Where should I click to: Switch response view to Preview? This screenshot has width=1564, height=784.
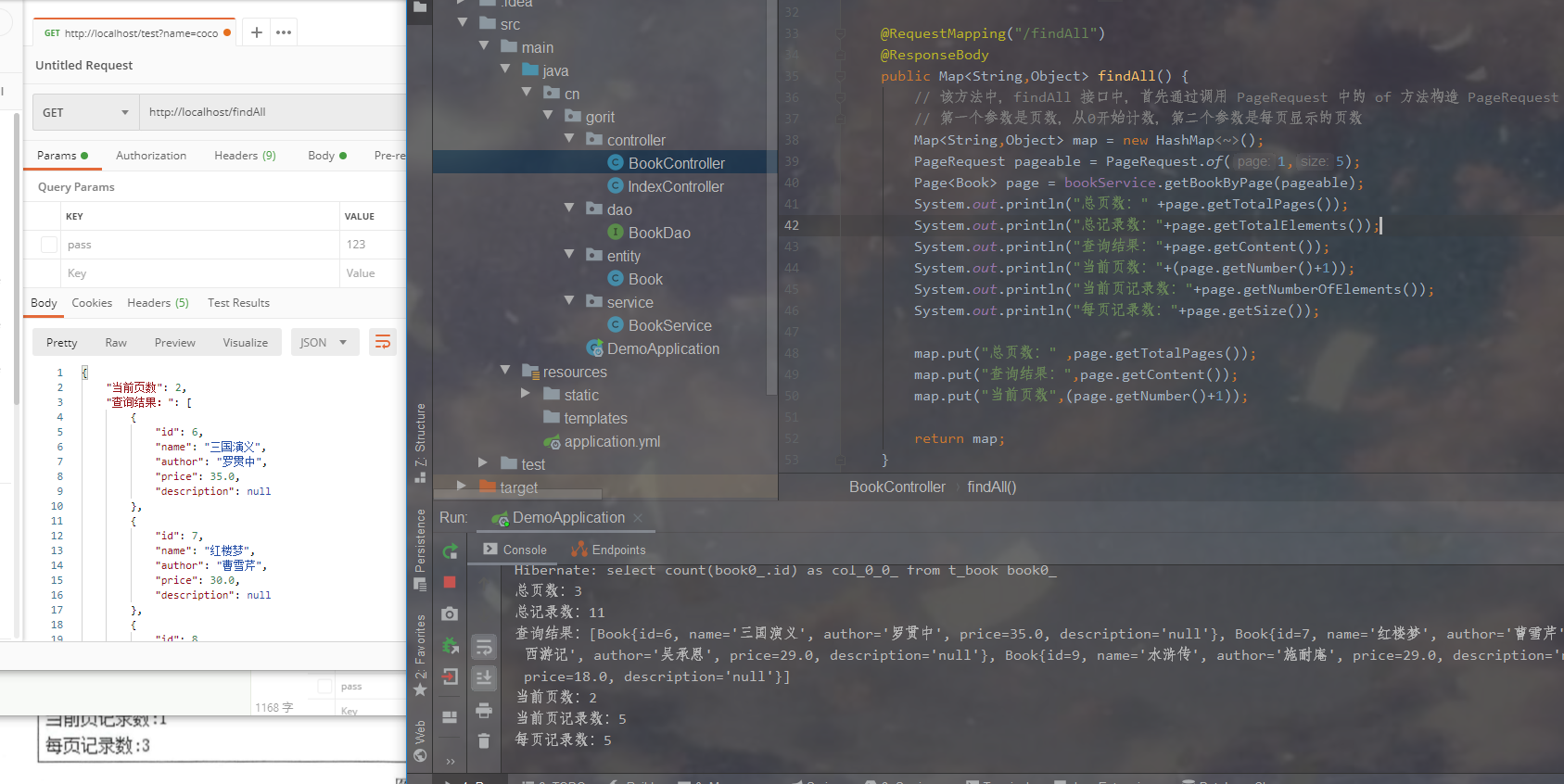(x=175, y=343)
